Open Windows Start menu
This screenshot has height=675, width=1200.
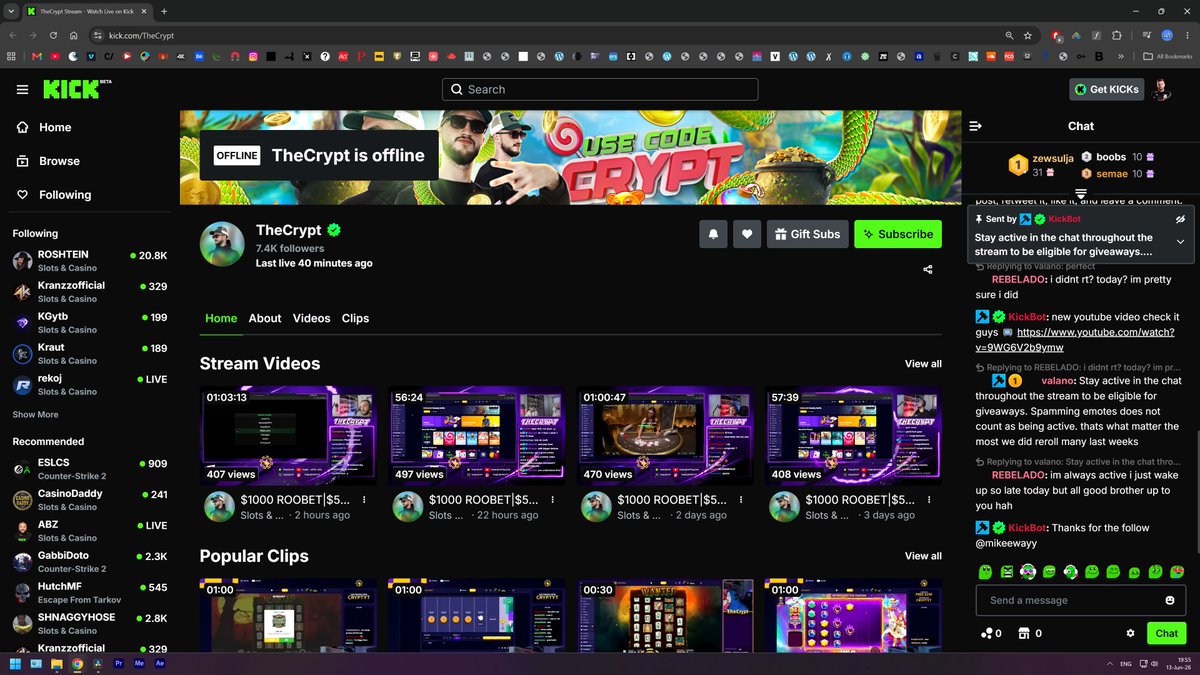pos(15,663)
